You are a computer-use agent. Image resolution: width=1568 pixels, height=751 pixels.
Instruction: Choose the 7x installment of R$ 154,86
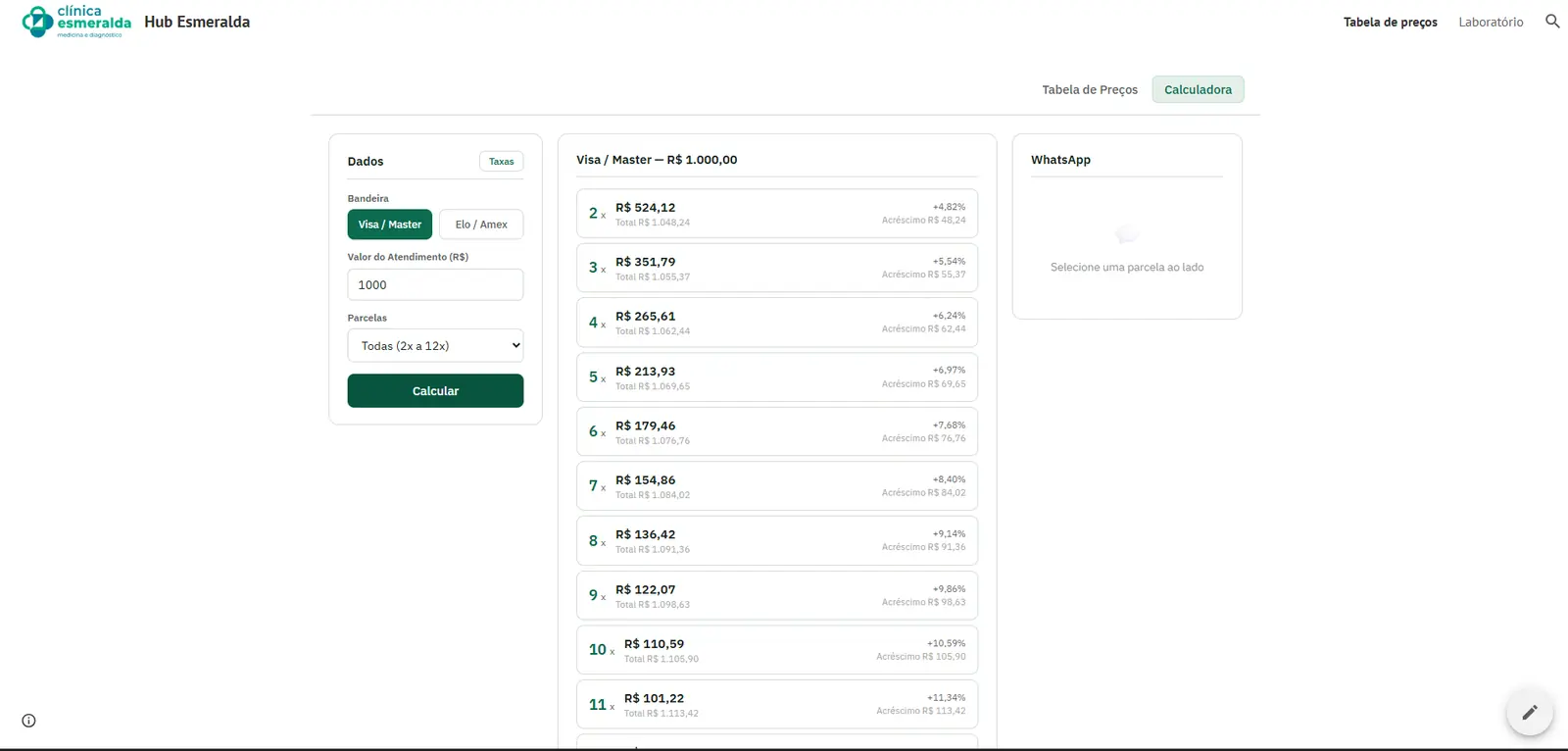(777, 486)
